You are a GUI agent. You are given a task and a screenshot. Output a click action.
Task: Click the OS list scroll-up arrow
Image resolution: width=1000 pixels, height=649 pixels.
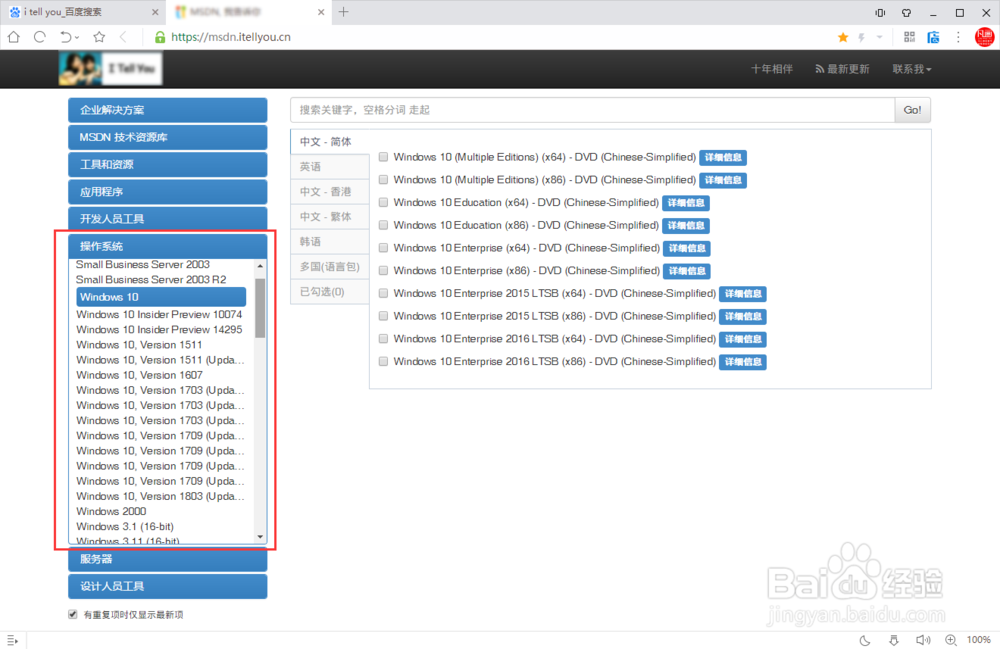tap(260, 265)
